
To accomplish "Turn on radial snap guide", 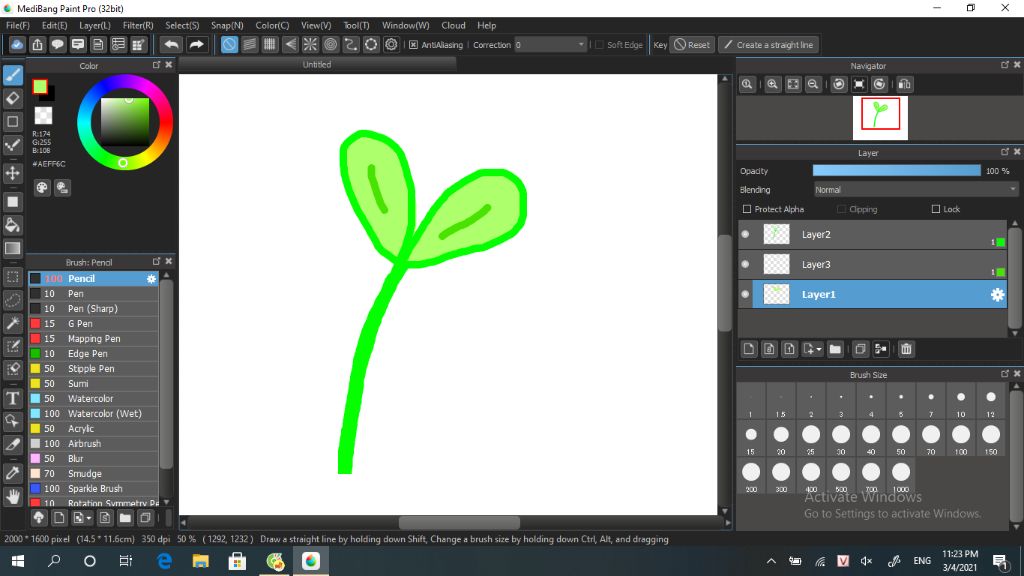I will click(x=310, y=45).
